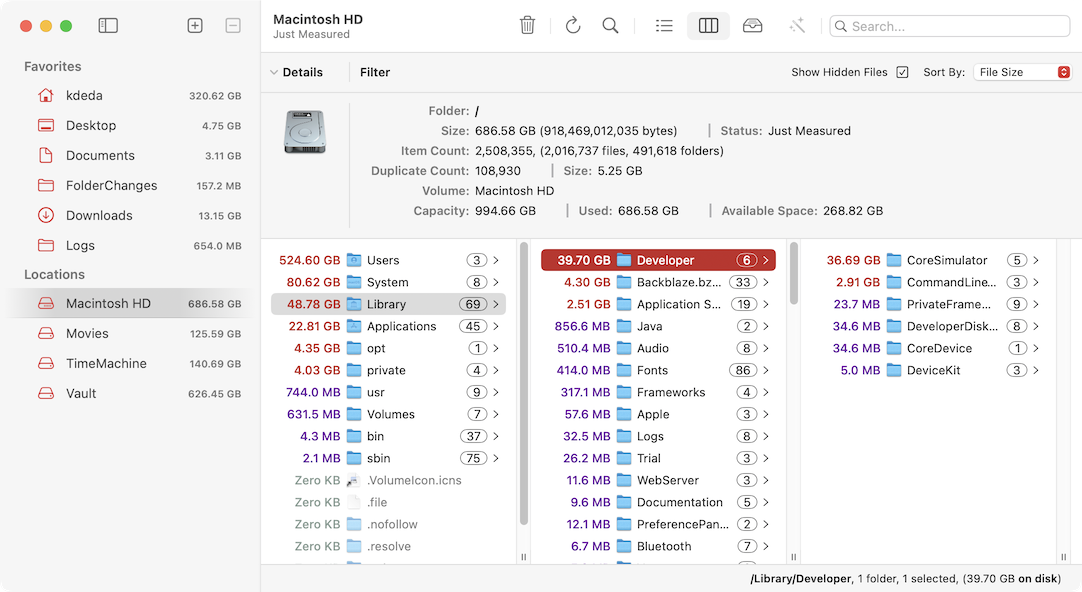Select Downloads in the Favorites sidebar
The height and width of the screenshot is (592, 1082).
100,215
